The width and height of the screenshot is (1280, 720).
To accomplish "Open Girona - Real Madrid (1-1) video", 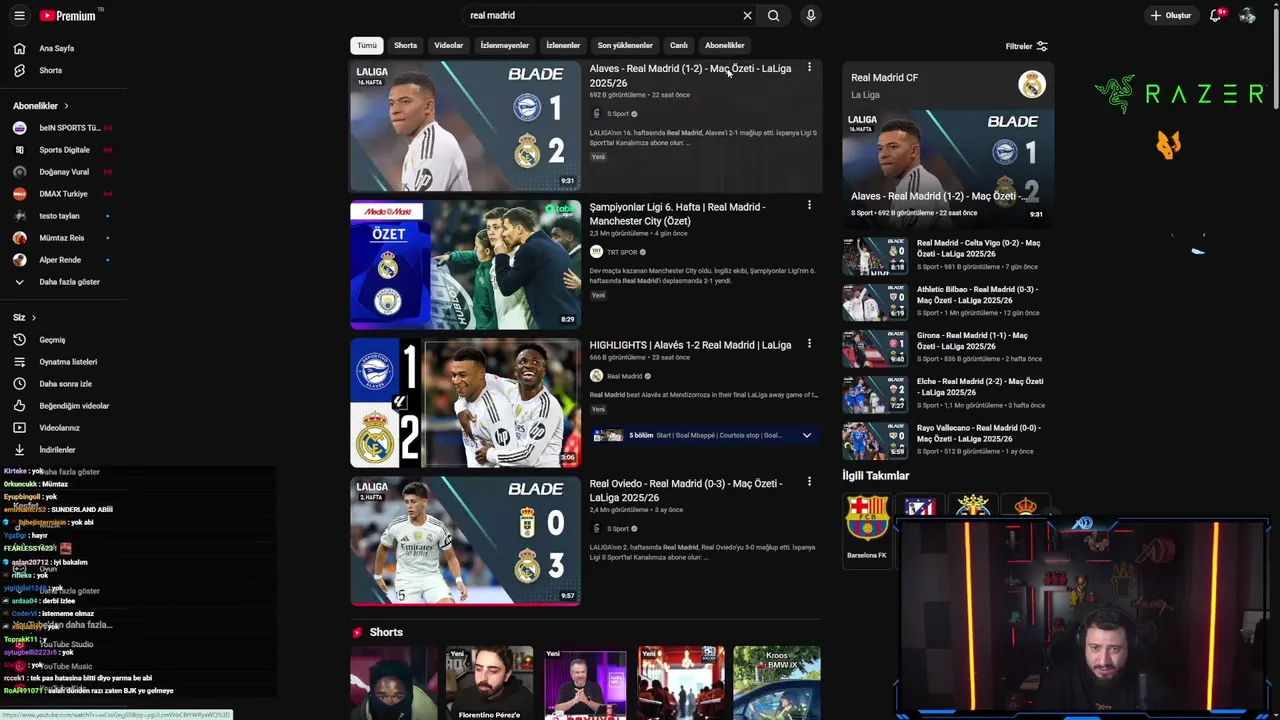I will [x=946, y=347].
